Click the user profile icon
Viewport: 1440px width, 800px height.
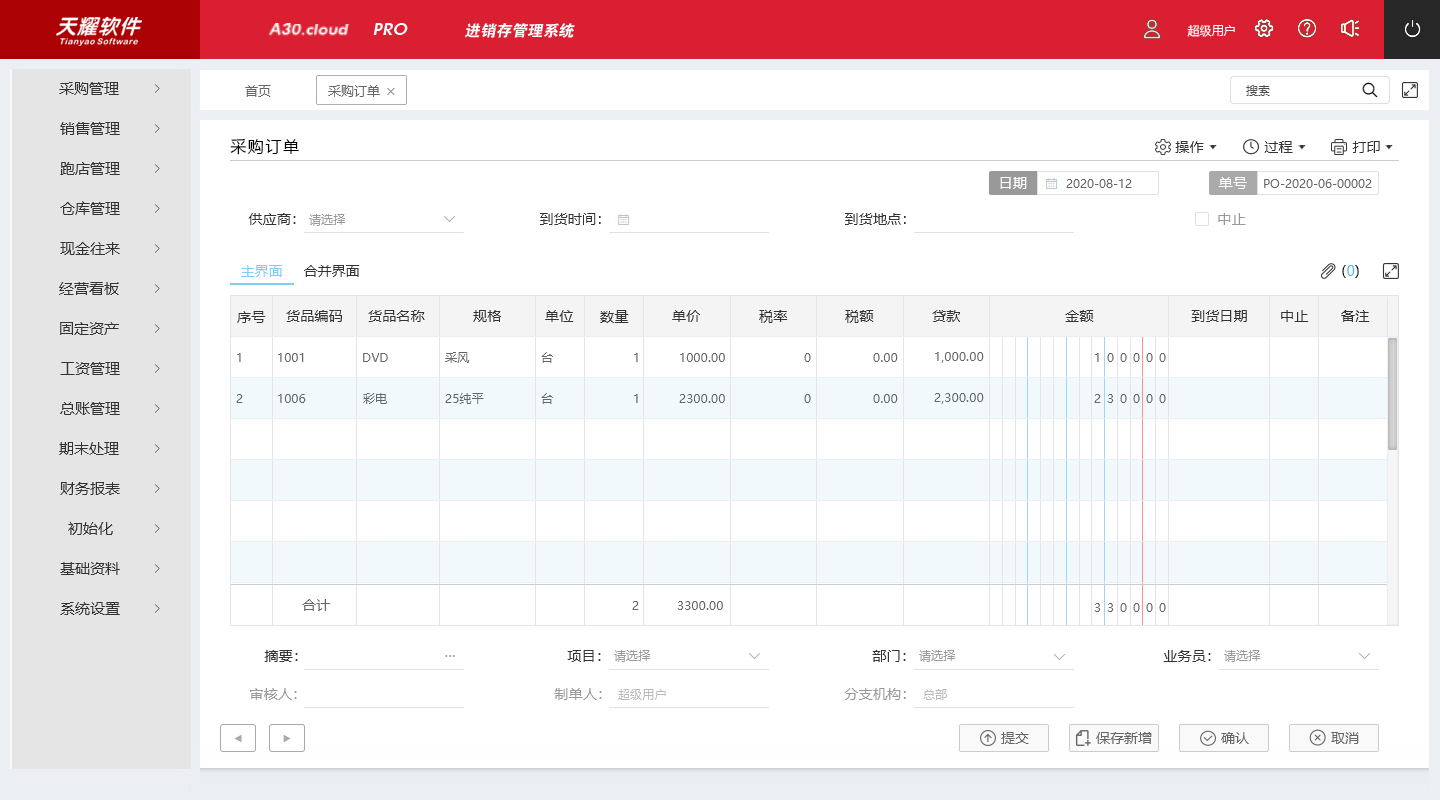click(1152, 29)
